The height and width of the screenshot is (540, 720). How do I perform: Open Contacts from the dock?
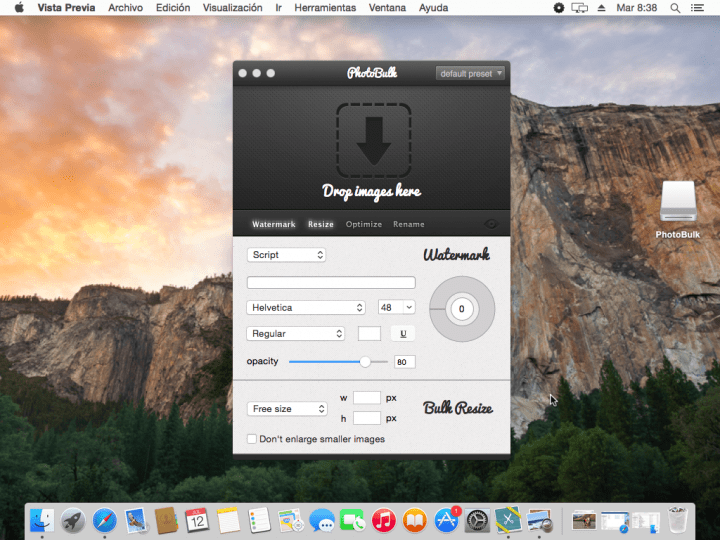tap(166, 521)
